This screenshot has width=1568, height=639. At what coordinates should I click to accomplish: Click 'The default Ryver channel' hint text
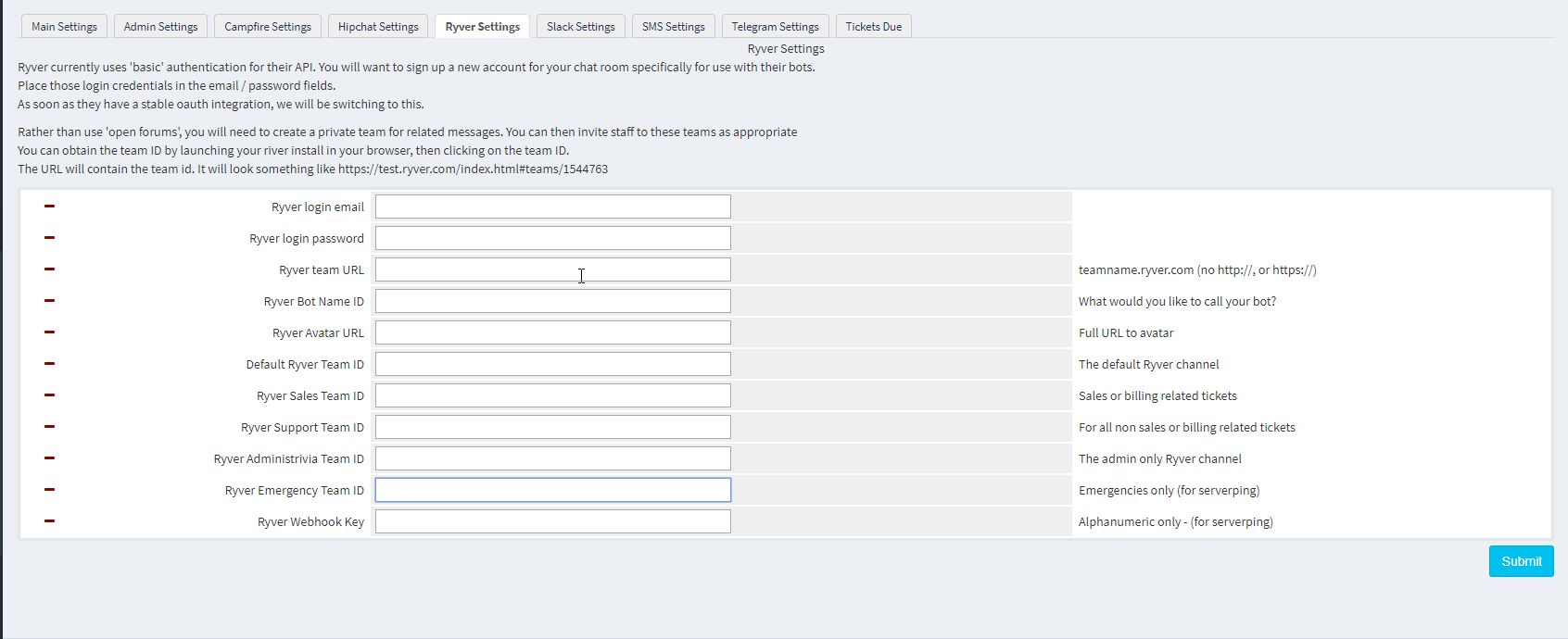pos(1148,364)
